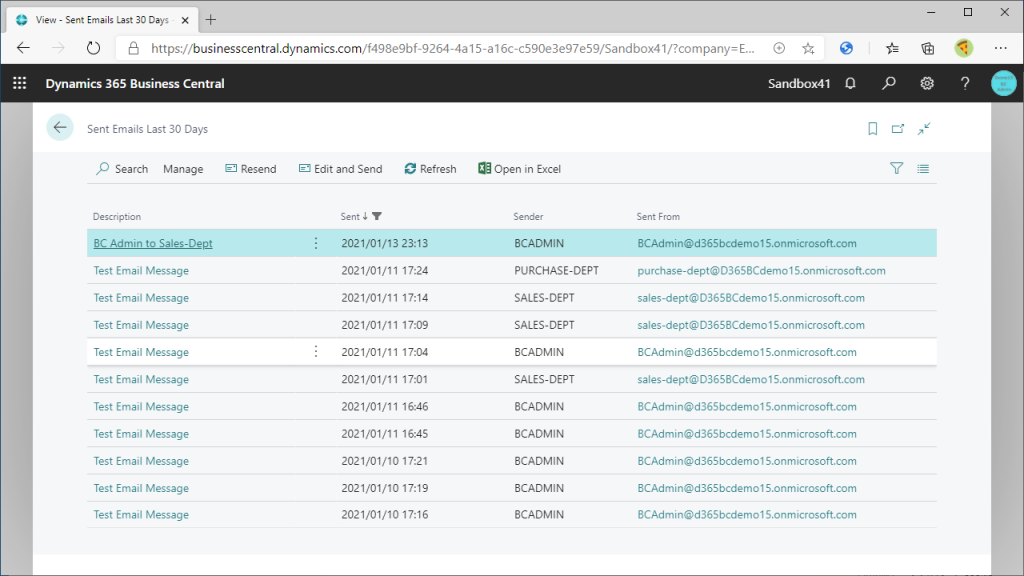Click the purchase-dept@D365BCdemo15 sender address

pyautogui.click(x=761, y=270)
